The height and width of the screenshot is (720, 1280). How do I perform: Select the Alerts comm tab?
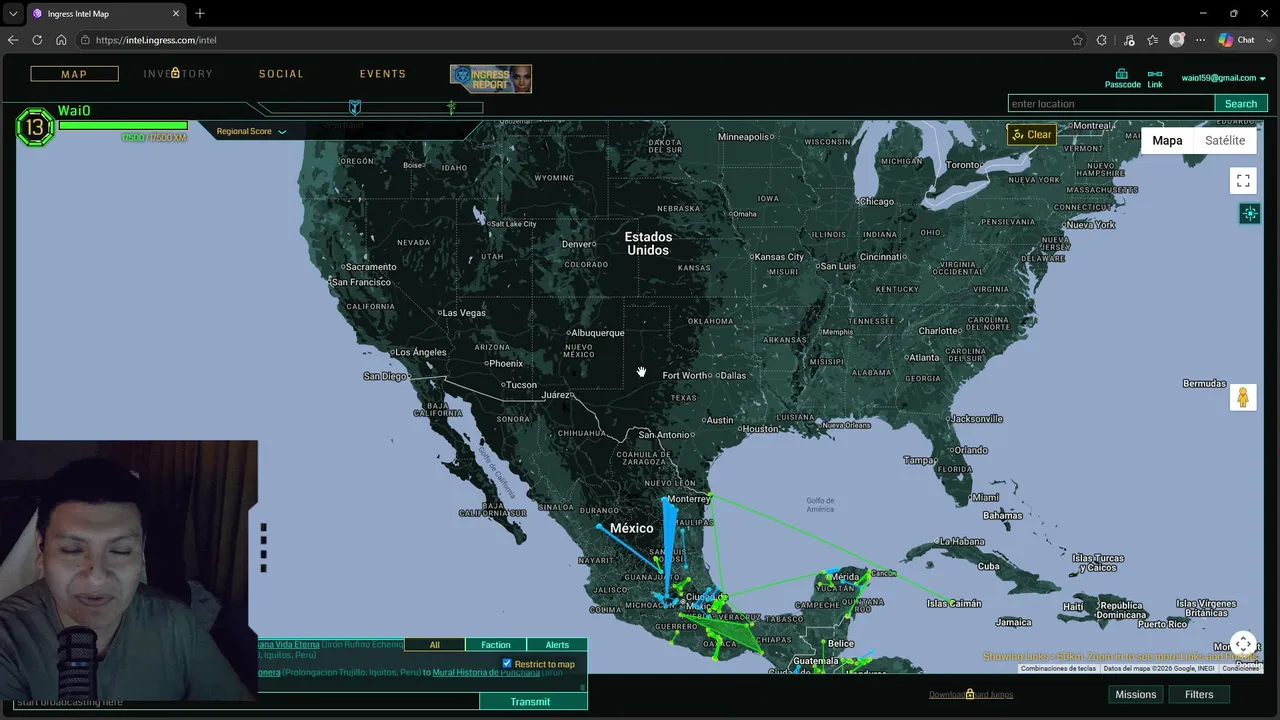557,645
